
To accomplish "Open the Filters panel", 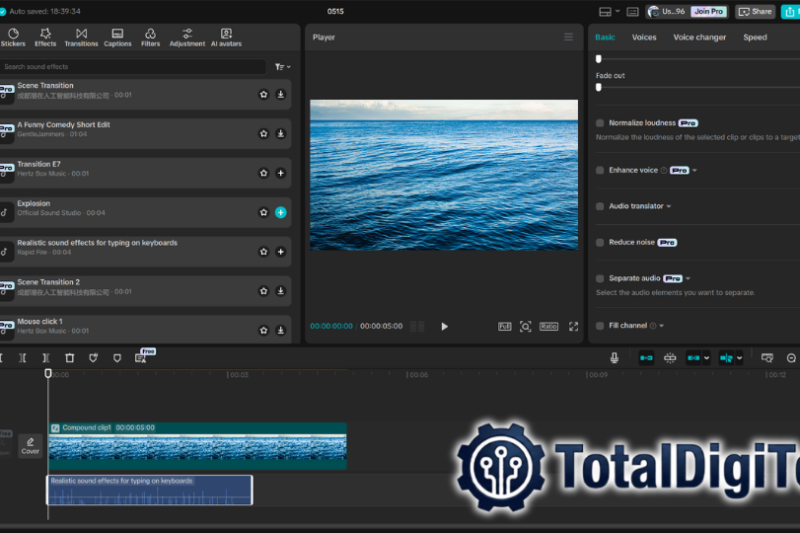I will pyautogui.click(x=151, y=38).
